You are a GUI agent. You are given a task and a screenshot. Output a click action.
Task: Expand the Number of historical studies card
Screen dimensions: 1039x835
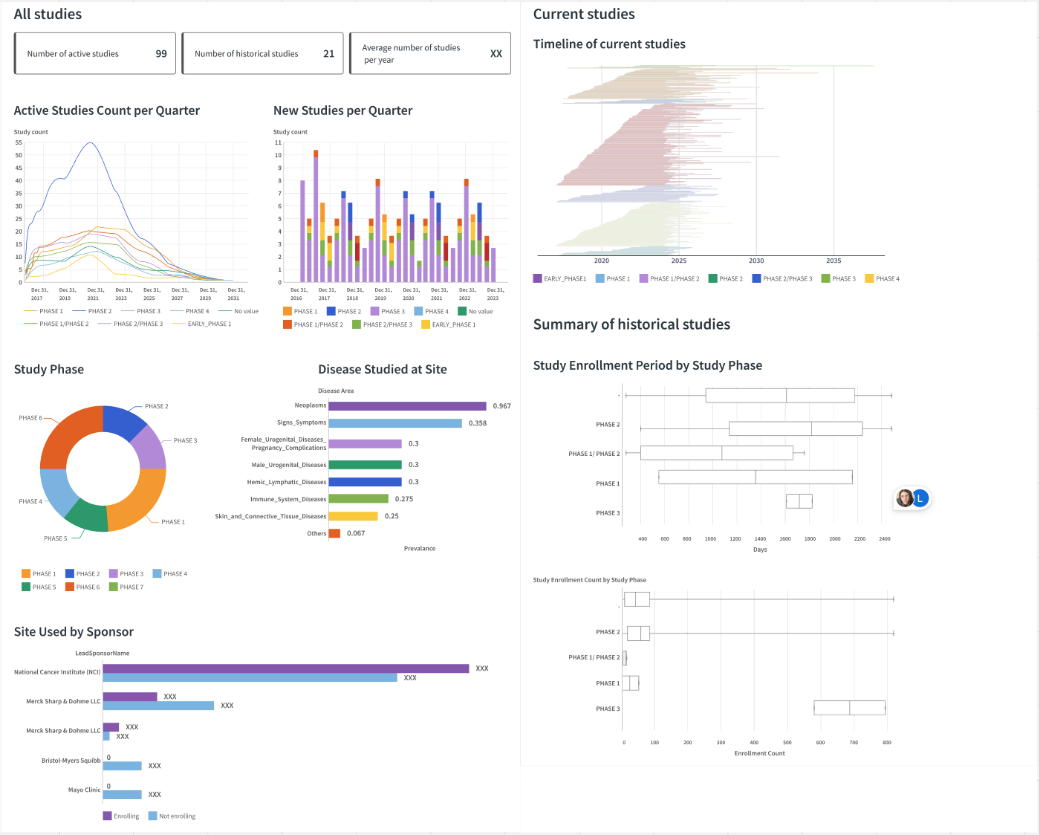click(x=262, y=53)
